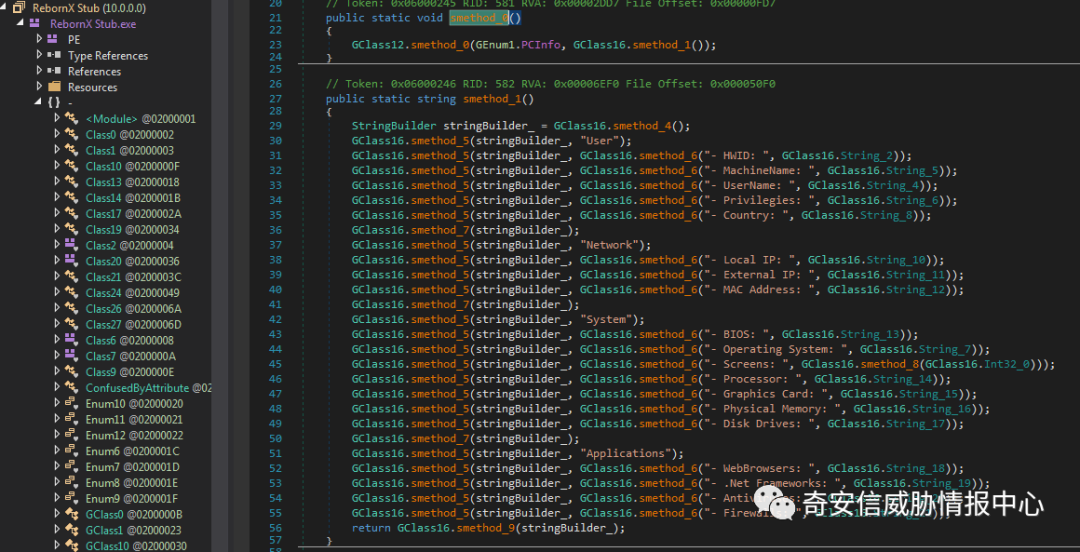
Task: Expand the PE node arrow
Action: point(39,39)
